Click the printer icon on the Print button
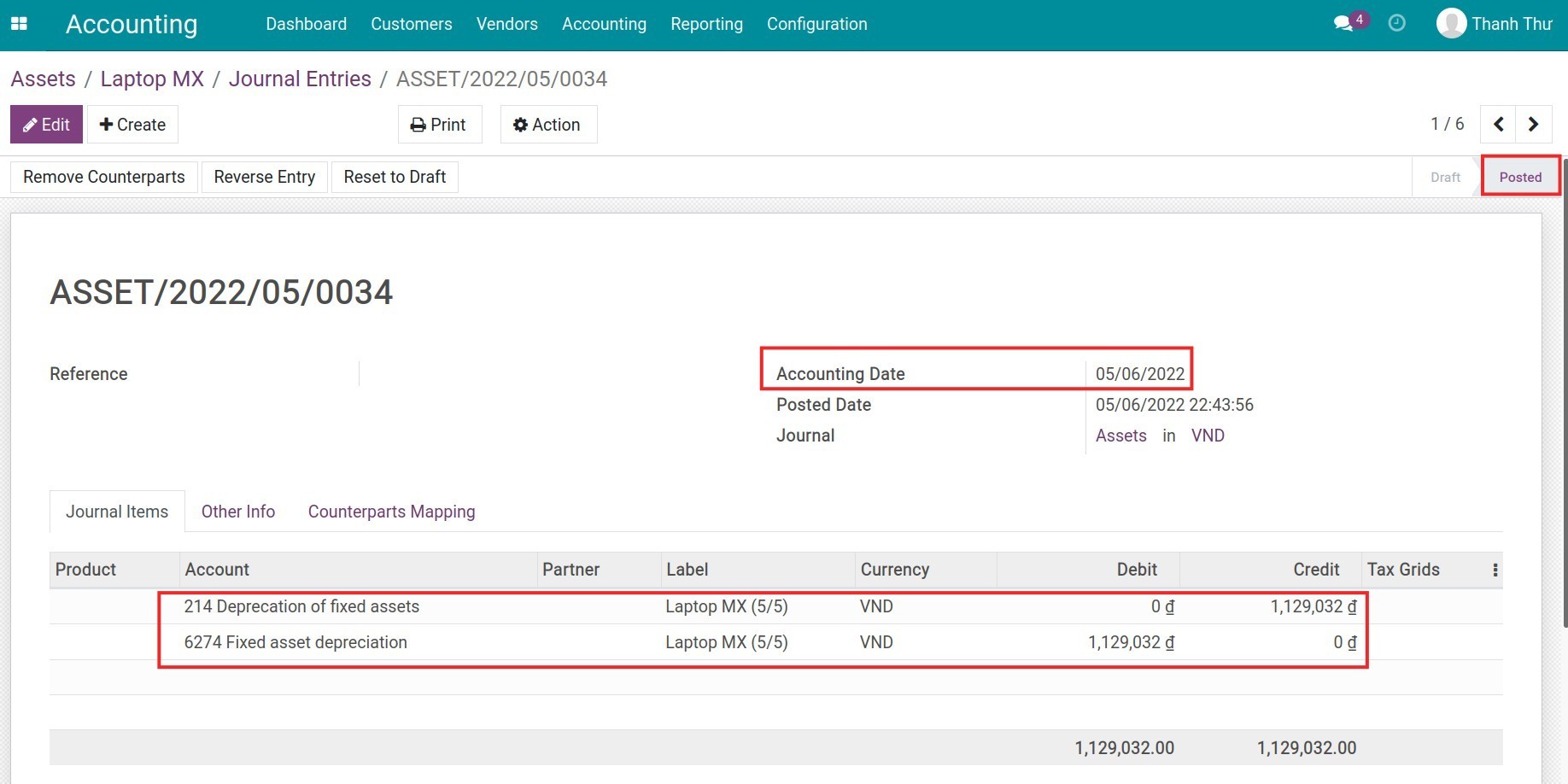 coord(418,124)
